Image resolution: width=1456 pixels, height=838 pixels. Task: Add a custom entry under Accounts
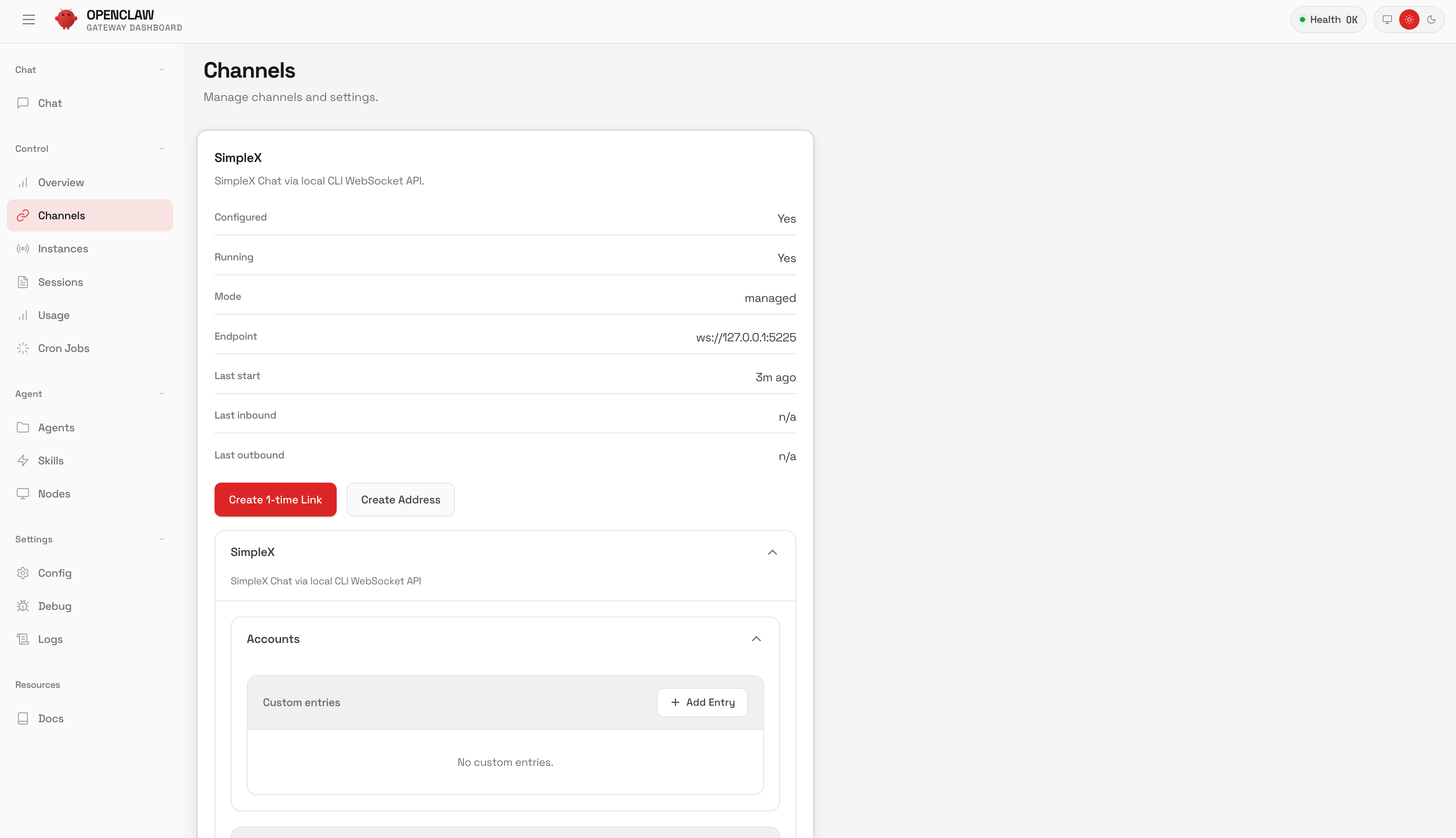click(702, 702)
